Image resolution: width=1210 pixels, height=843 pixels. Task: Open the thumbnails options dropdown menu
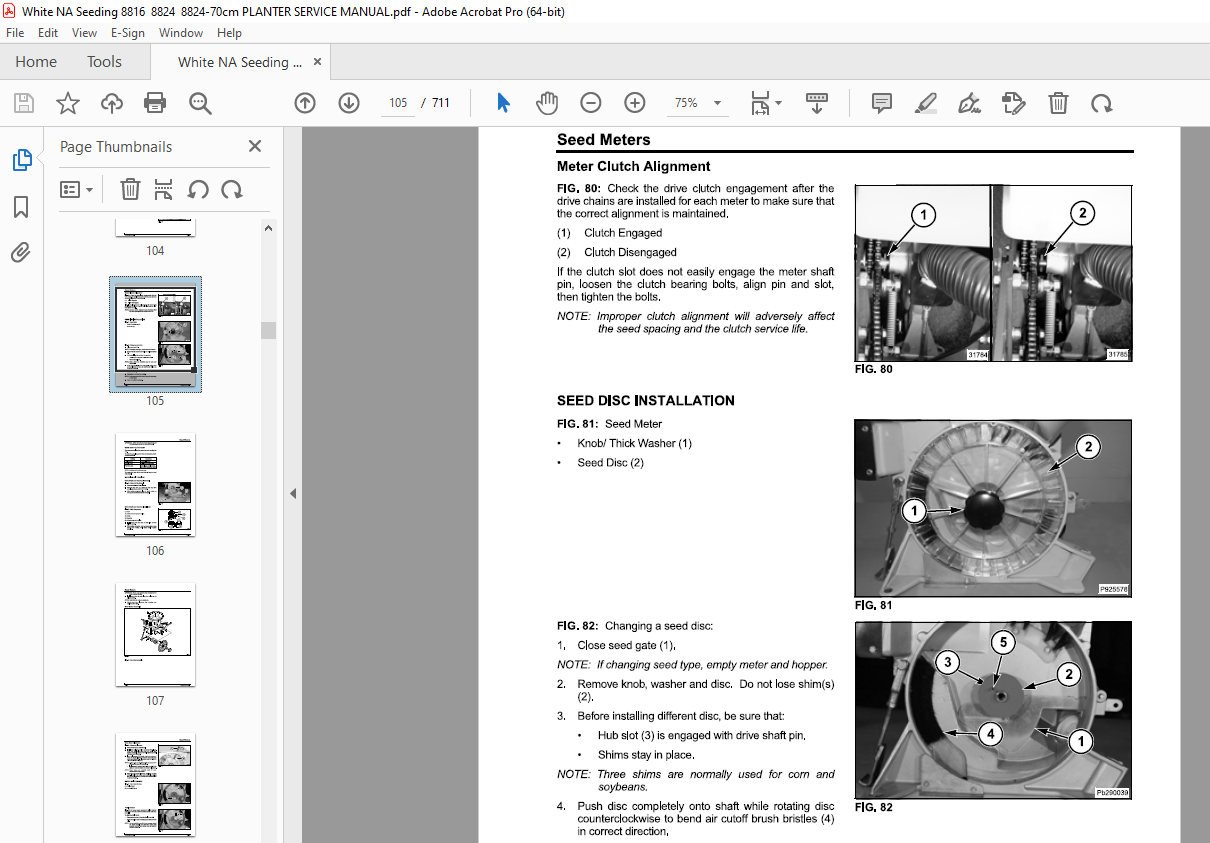click(x=77, y=189)
